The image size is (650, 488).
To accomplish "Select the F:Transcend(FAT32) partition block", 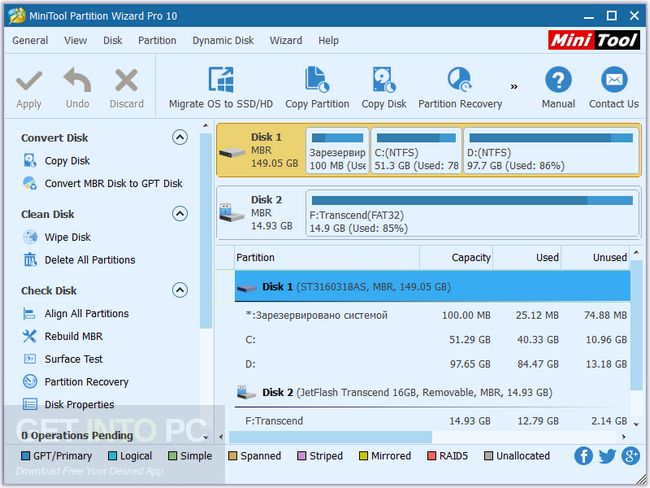I will point(472,213).
